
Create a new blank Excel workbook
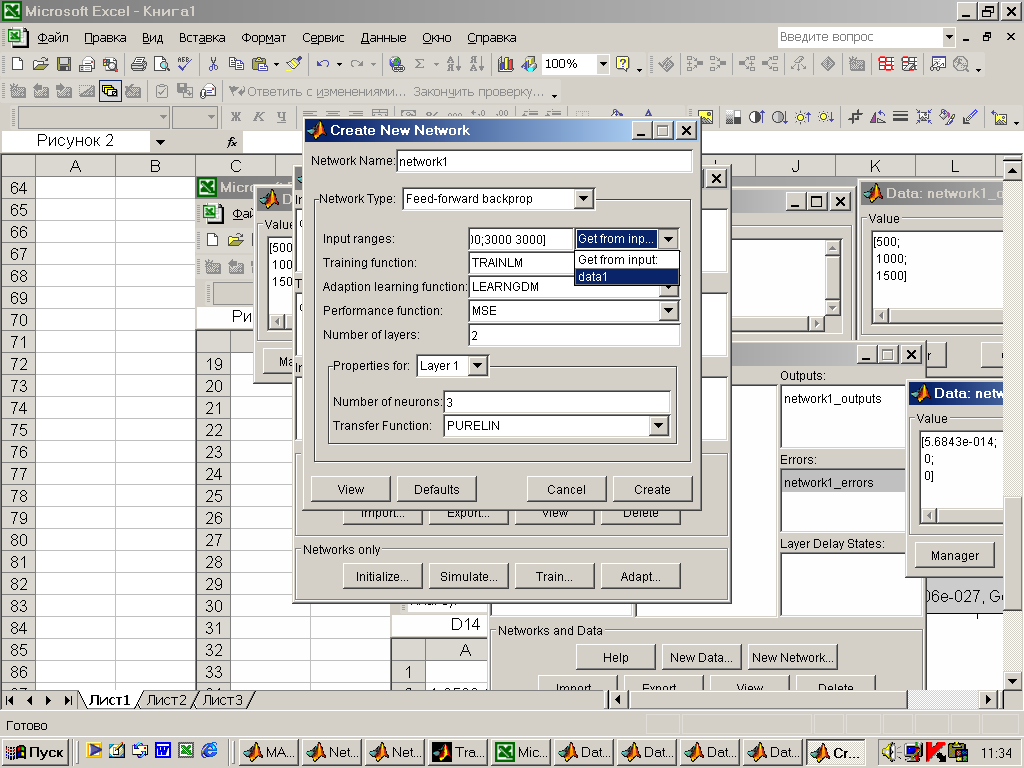(18, 64)
